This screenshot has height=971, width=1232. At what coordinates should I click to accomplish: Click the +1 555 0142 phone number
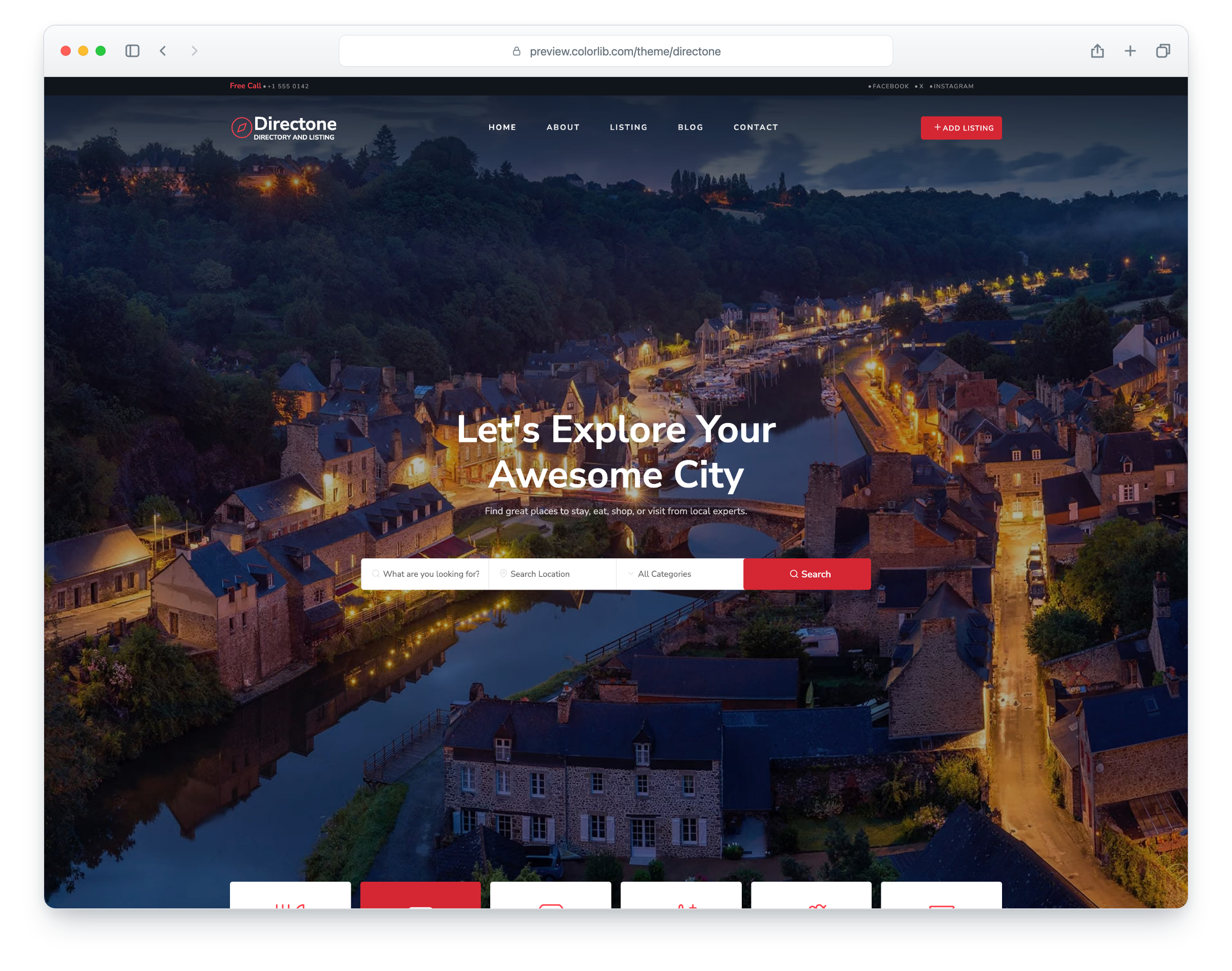(288, 86)
